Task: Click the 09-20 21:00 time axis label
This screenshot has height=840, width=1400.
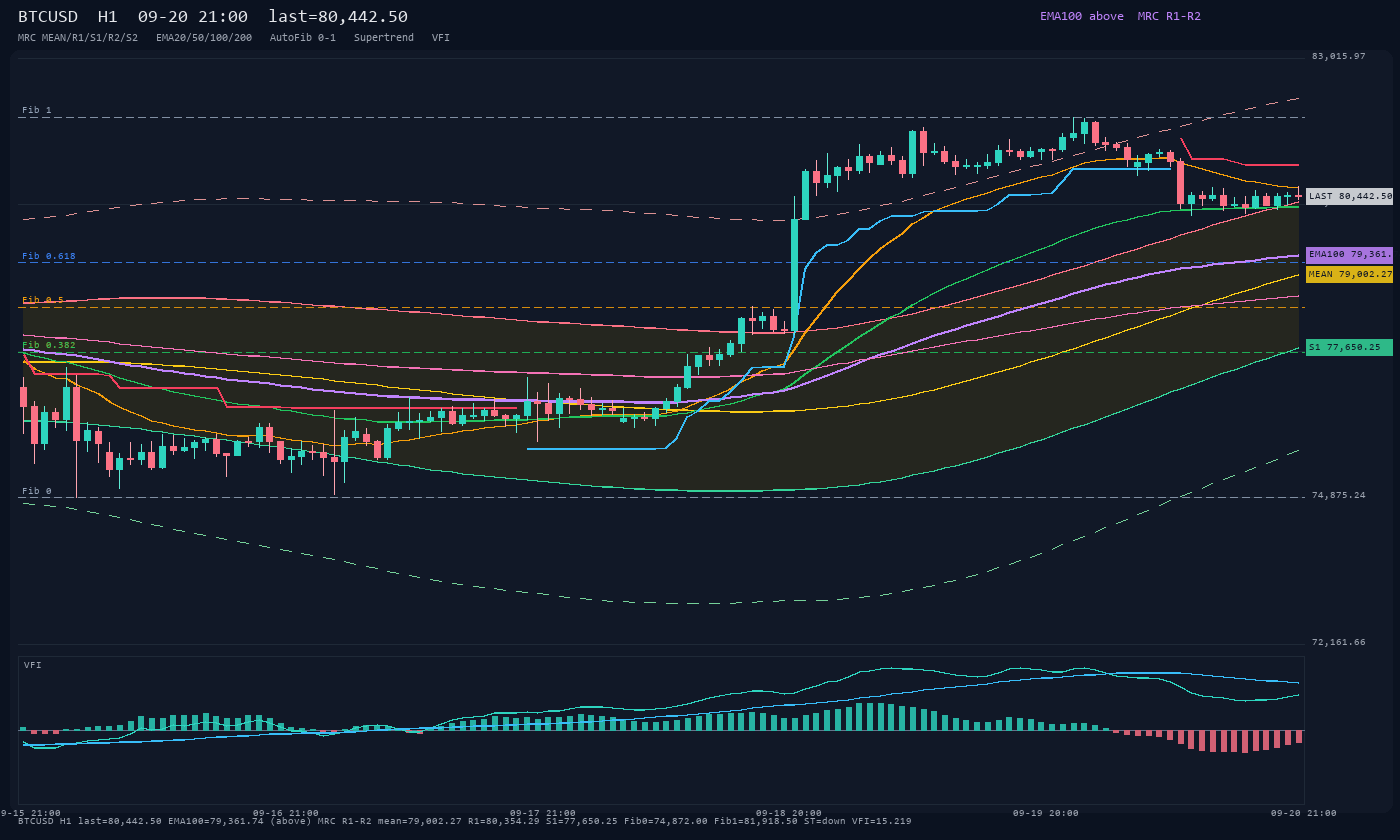Action: 1304,813
